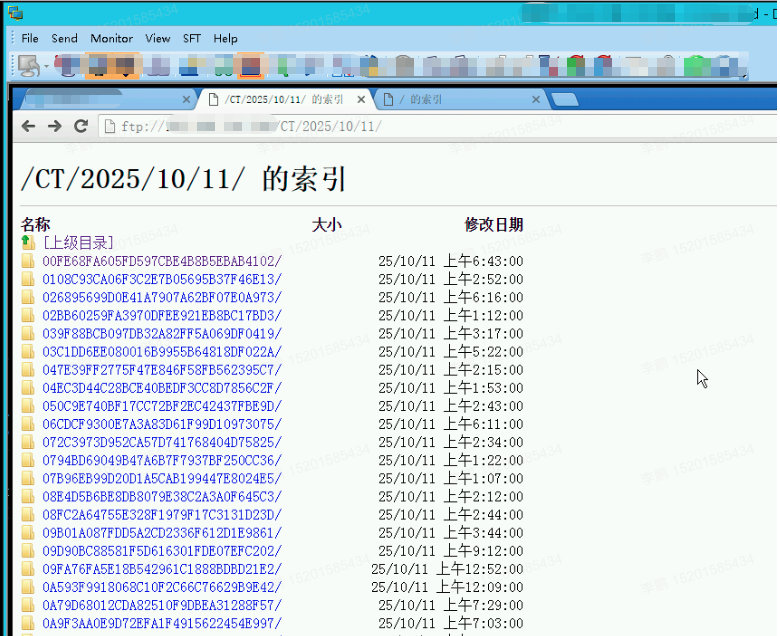This screenshot has height=636, width=780.
Task: Open folder 02BB60259FA3970DFEE921EB8BC17BD3/
Action: tap(162, 315)
